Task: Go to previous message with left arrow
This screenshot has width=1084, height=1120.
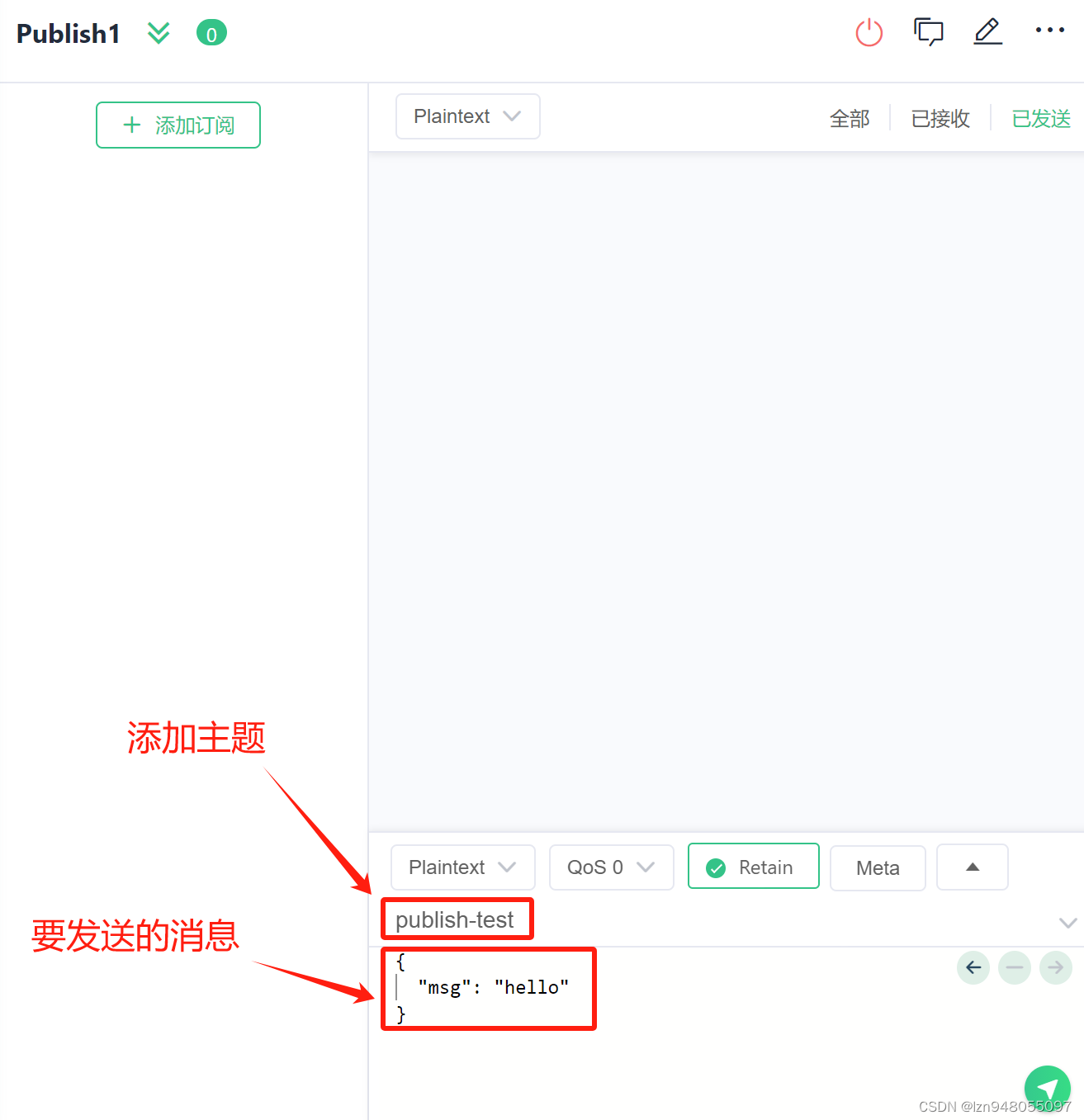Action: point(973,967)
